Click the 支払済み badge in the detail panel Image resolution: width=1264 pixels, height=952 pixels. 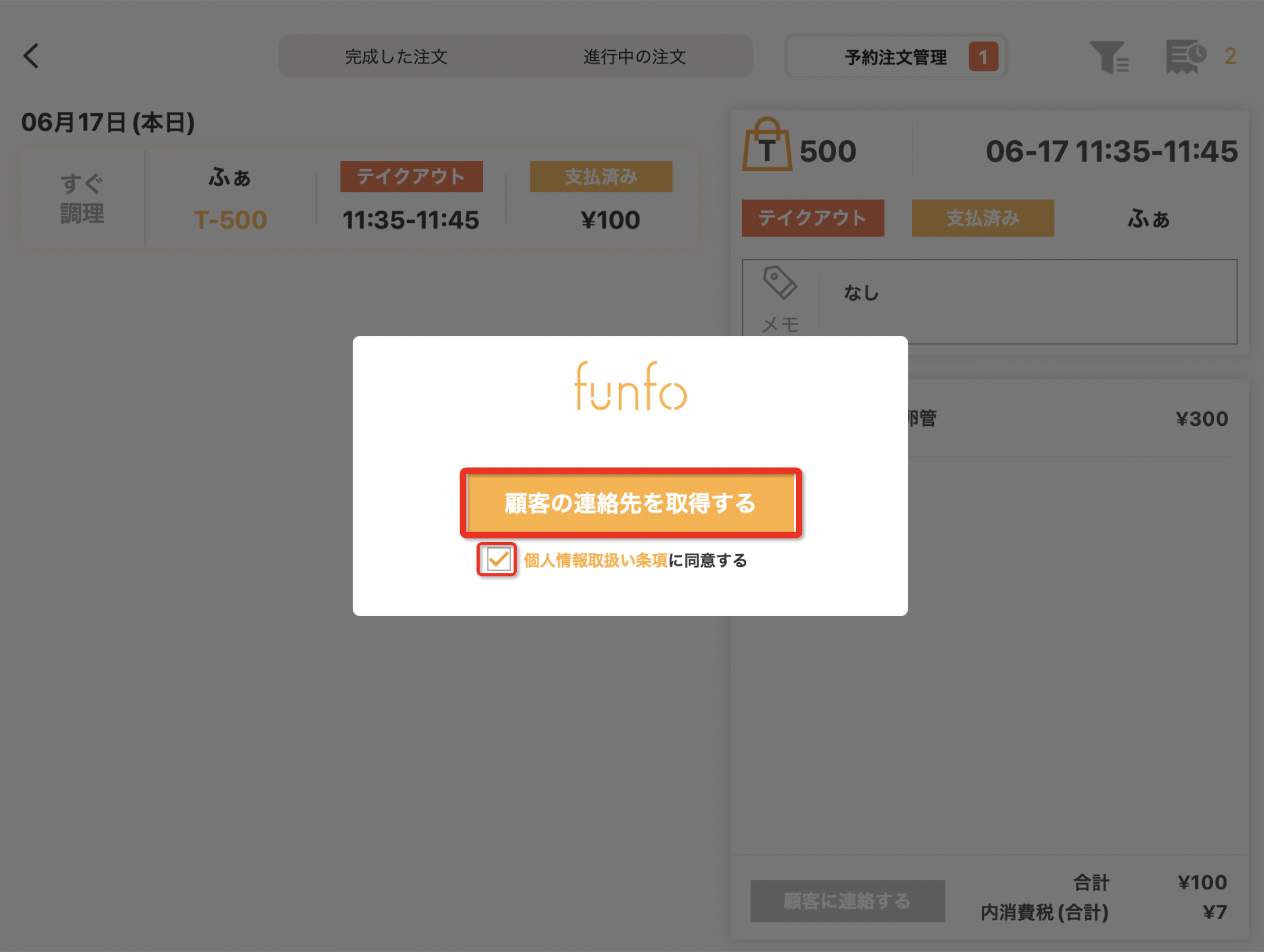click(982, 218)
